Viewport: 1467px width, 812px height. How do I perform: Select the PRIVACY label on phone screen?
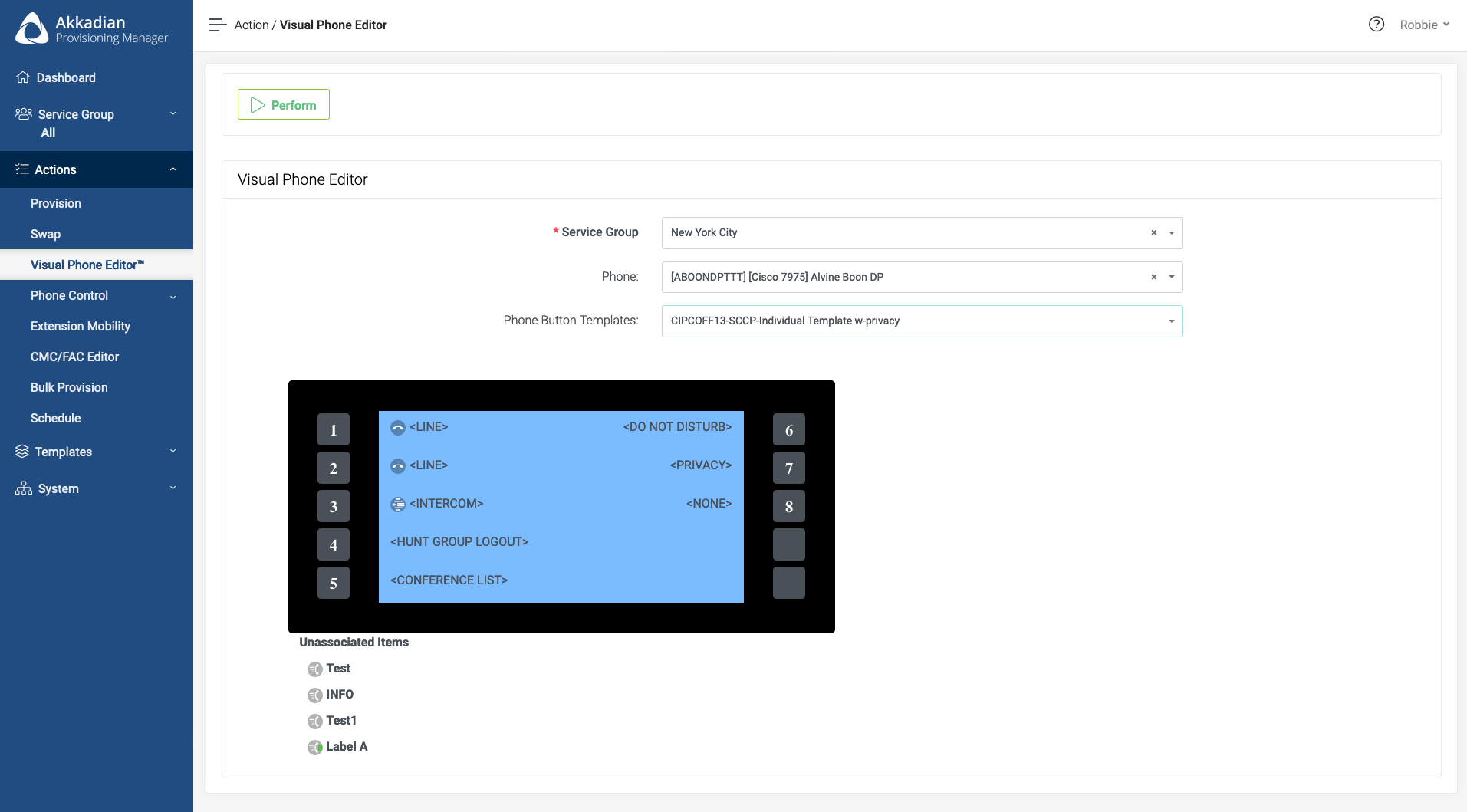coord(701,465)
